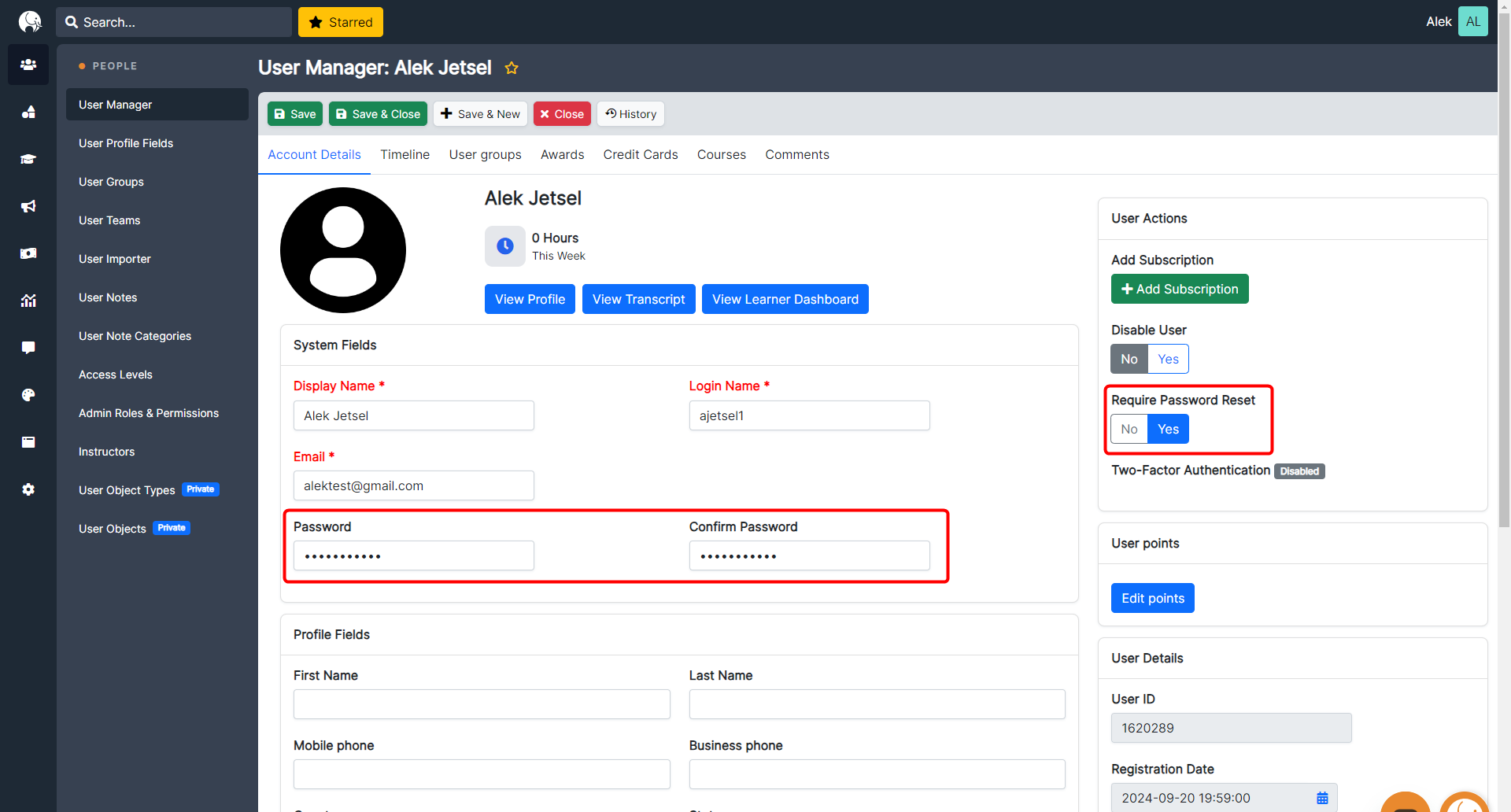Viewport: 1511px width, 812px height.
Task: Open the gear settings icon in sidebar
Action: [x=28, y=489]
